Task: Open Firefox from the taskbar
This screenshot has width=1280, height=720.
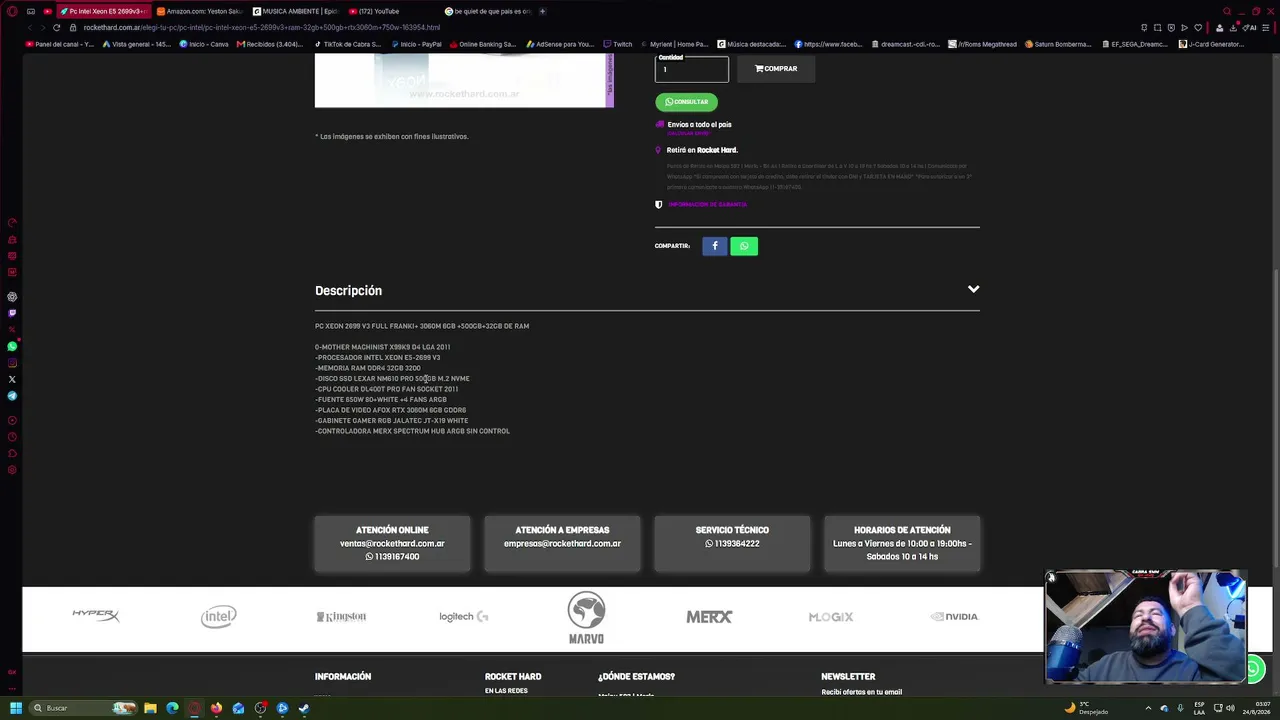Action: (x=216, y=708)
